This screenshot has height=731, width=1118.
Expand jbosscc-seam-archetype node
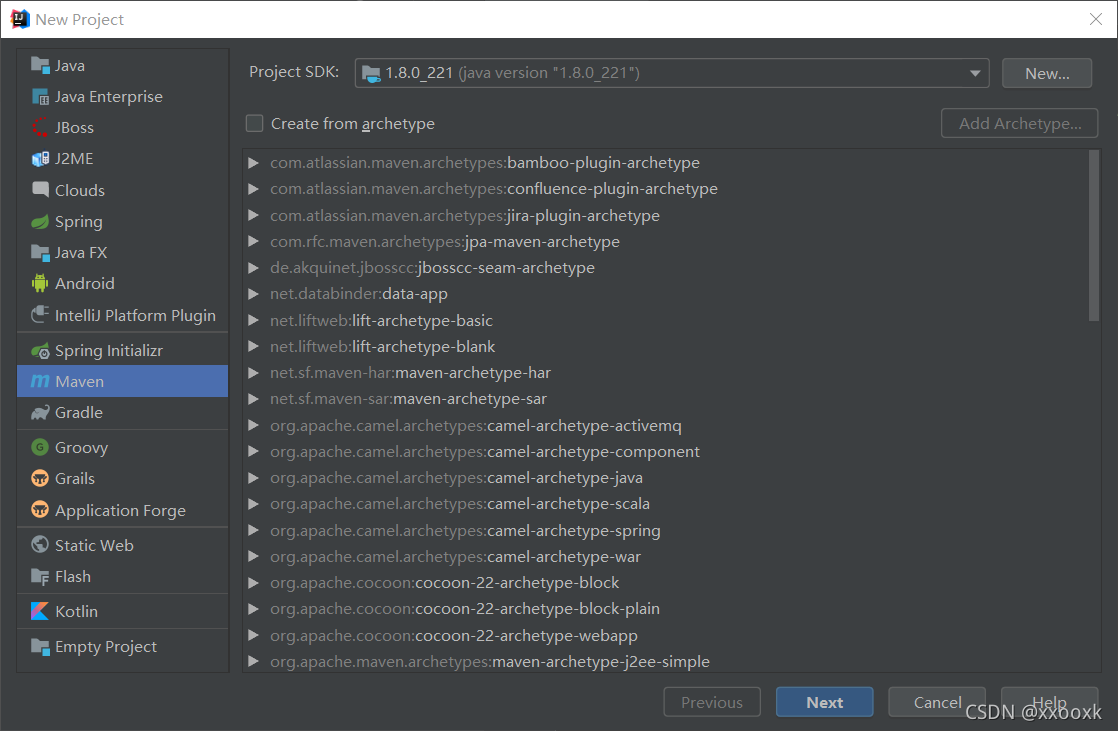point(253,267)
